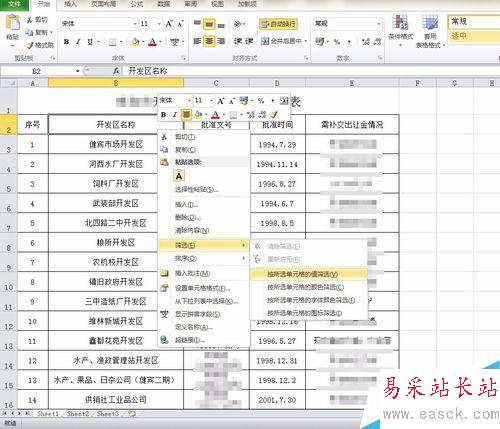Choose 选择性粘贴(S) in context menu
Image resolution: width=500 pixels, height=429 pixels.
(204, 190)
